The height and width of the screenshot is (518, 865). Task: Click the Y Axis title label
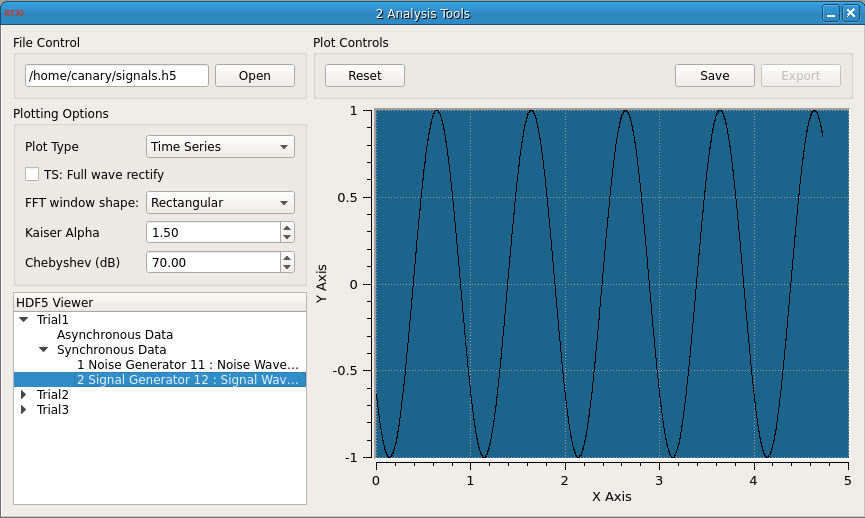pos(322,283)
